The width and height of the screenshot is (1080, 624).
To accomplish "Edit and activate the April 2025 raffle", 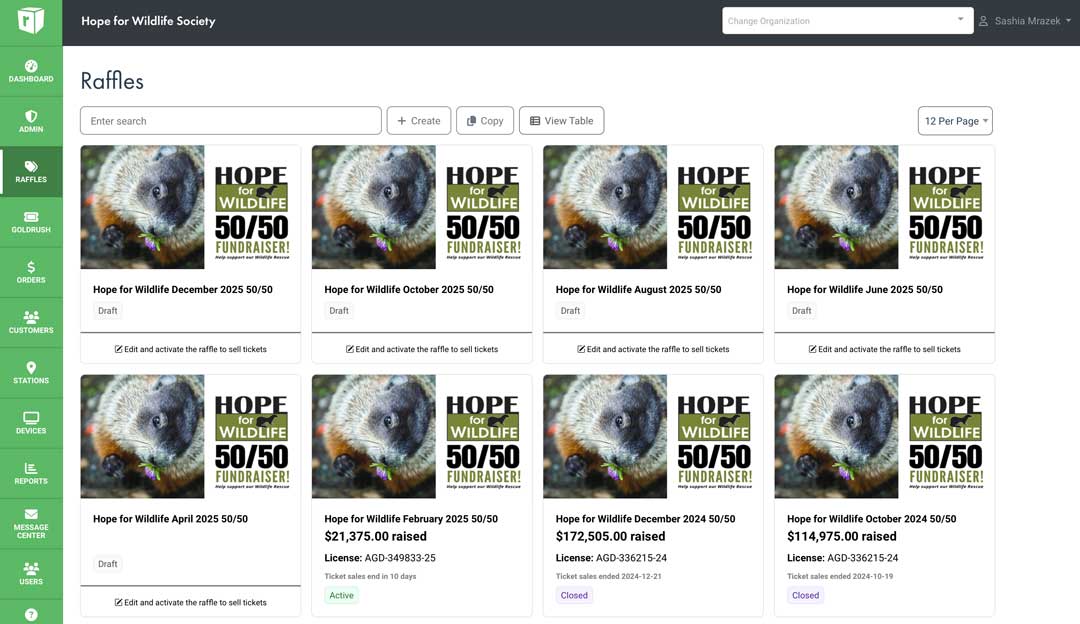I will 190,601.
